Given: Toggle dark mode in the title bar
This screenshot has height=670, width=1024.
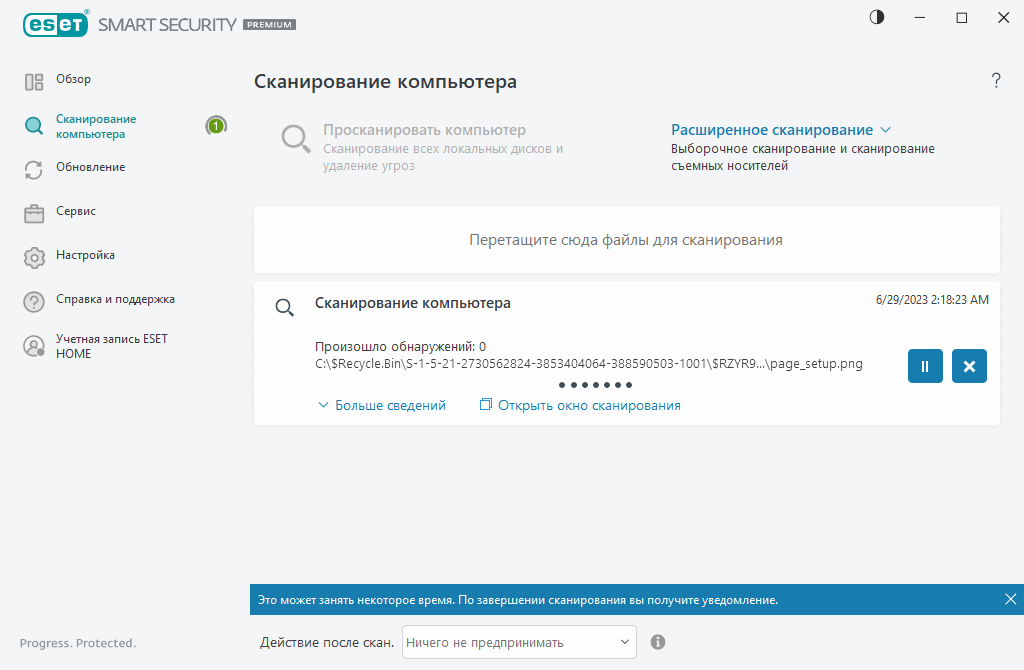Looking at the screenshot, I should (876, 17).
